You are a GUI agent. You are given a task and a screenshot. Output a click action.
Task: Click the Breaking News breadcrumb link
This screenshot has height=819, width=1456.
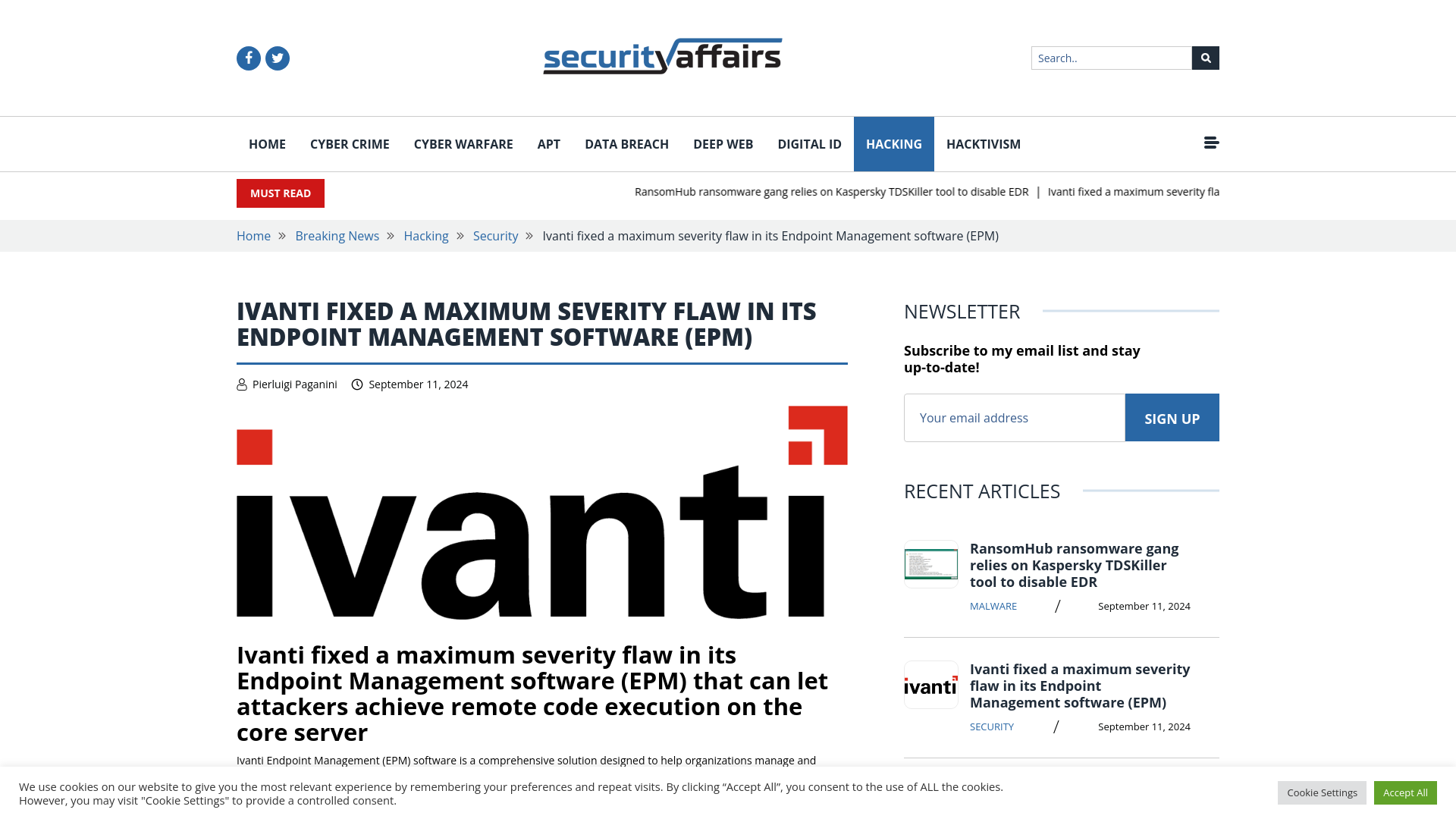337,235
